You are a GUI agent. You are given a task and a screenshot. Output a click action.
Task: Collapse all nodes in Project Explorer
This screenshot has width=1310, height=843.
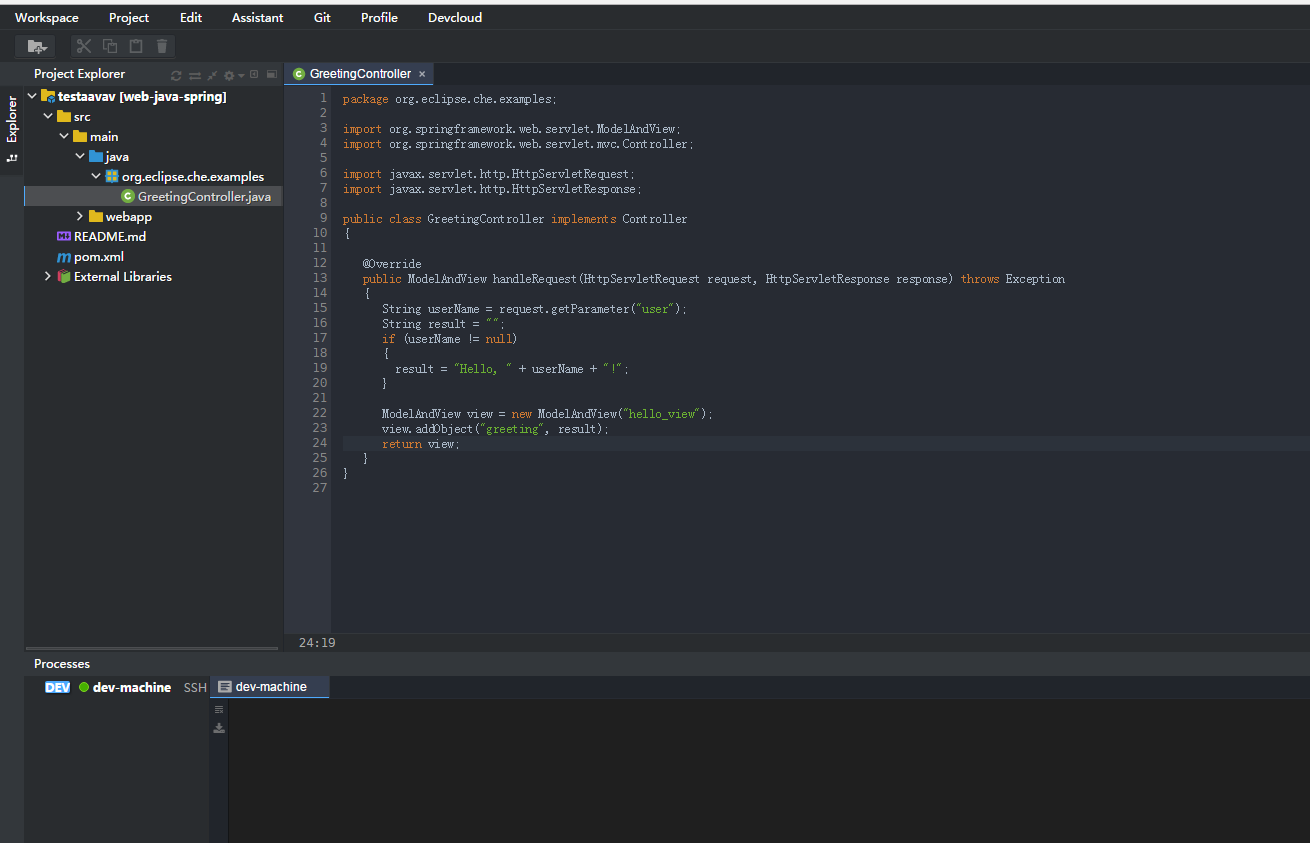(x=212, y=75)
